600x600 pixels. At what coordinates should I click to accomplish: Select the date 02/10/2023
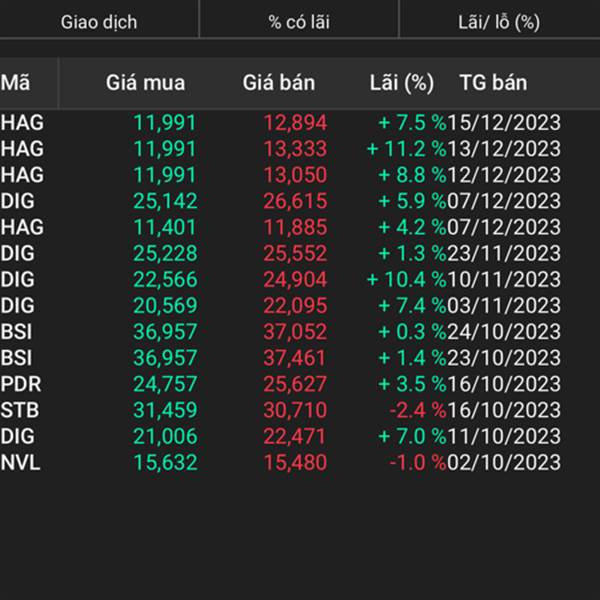[x=504, y=462]
